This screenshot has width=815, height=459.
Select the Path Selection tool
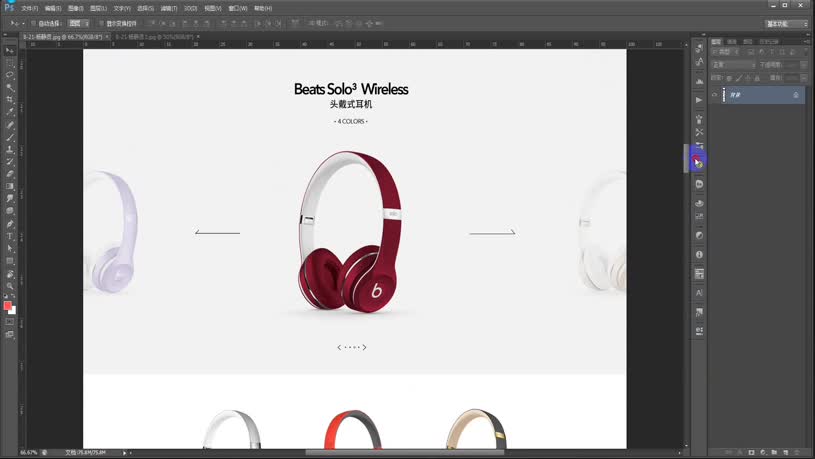pyautogui.click(x=9, y=248)
